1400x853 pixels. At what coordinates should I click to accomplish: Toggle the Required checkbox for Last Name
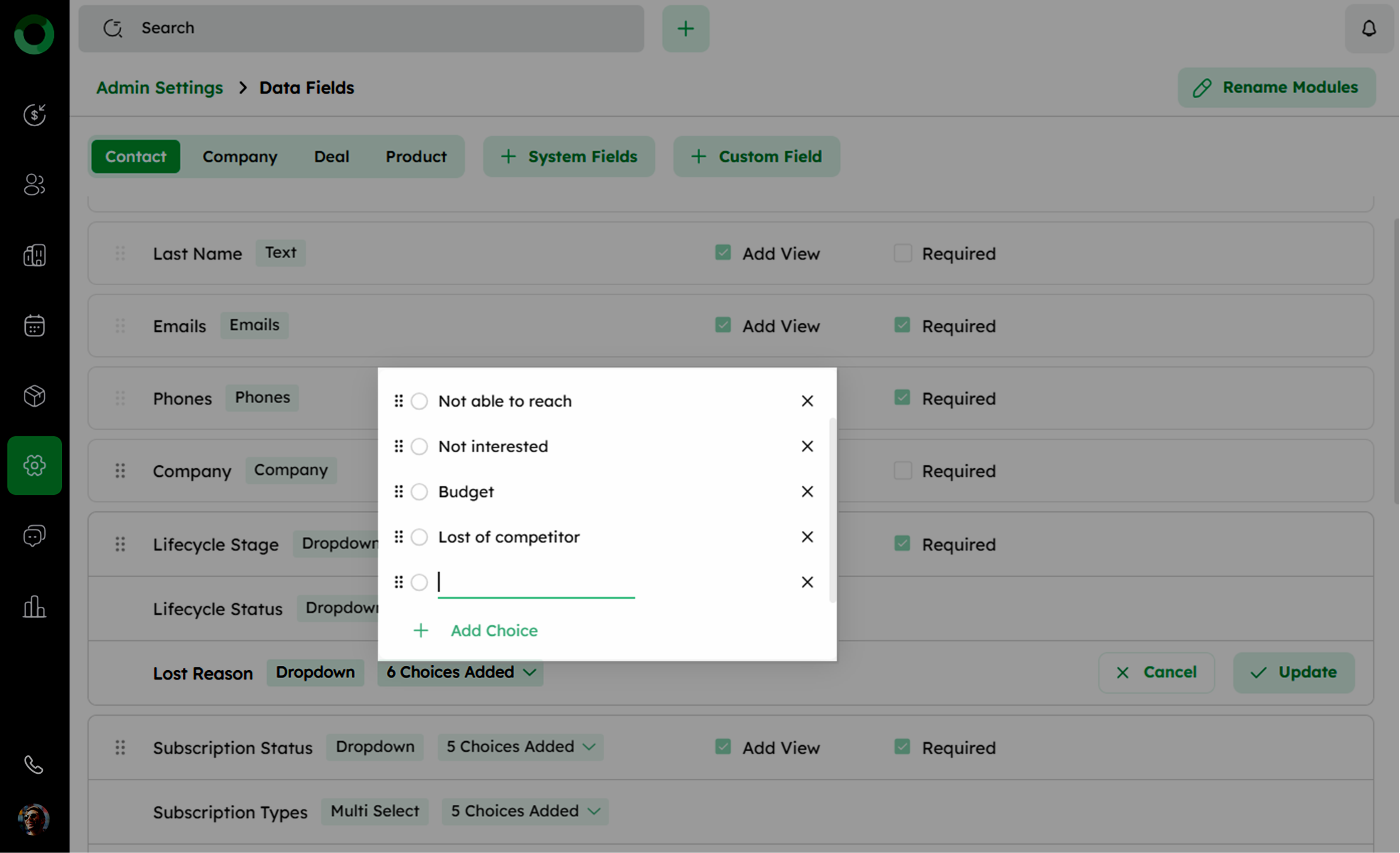[902, 253]
